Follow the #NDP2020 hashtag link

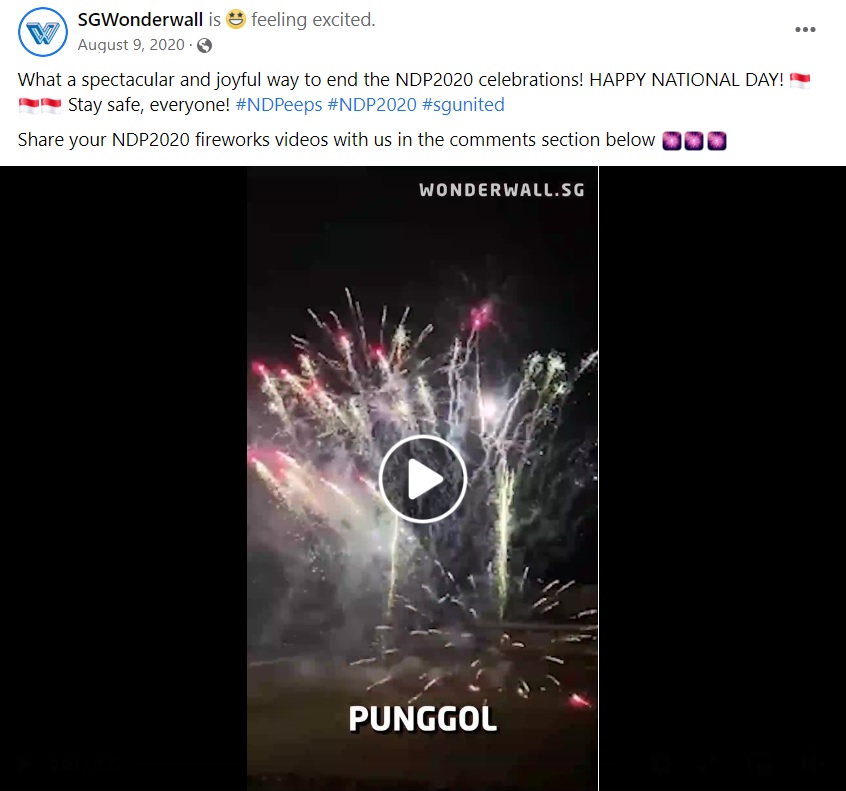pos(372,105)
